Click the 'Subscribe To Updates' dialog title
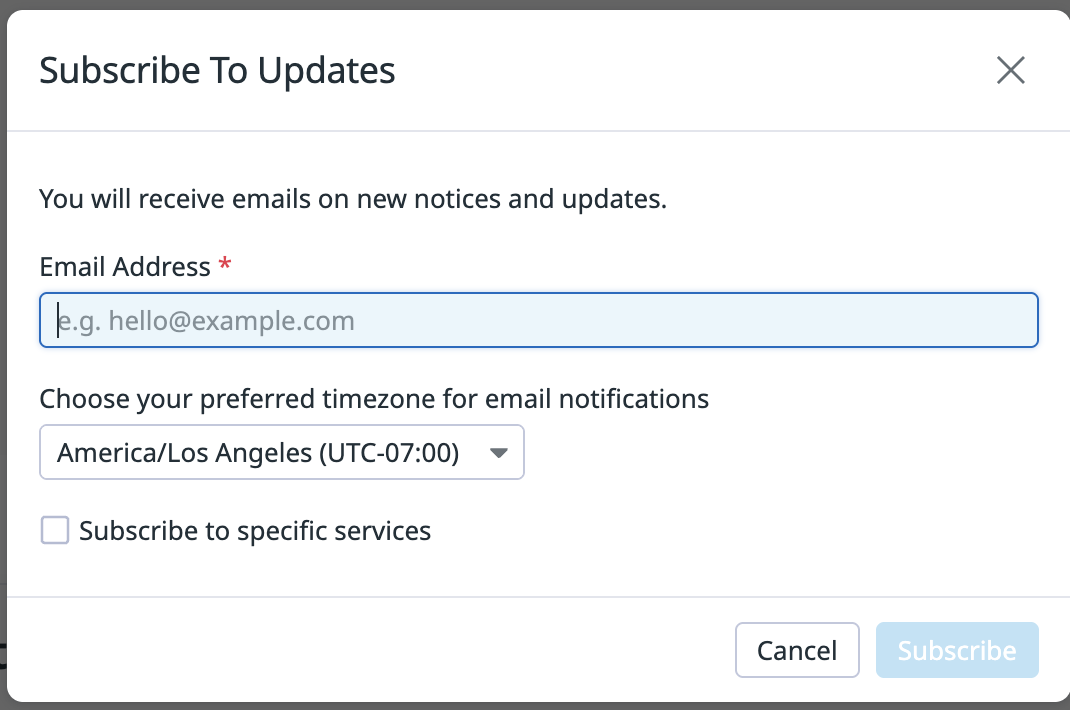This screenshot has height=710, width=1070. click(217, 71)
